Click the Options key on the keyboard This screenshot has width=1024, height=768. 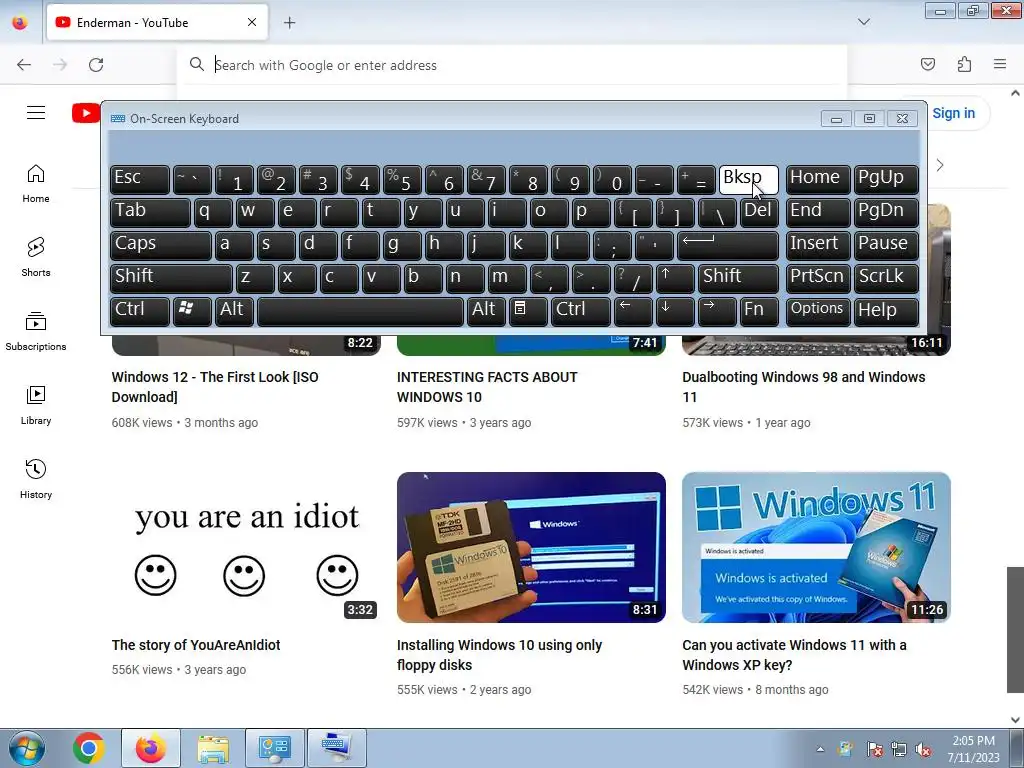tap(818, 312)
